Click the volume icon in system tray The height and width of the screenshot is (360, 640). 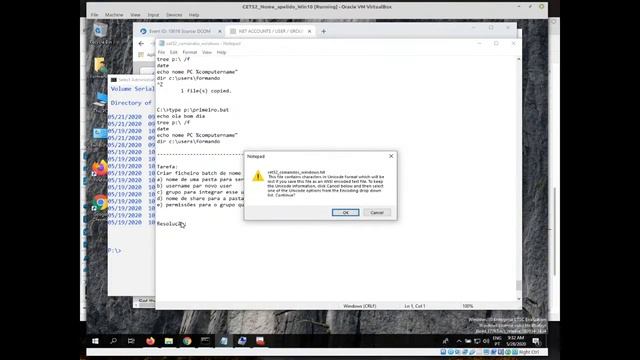(486, 341)
